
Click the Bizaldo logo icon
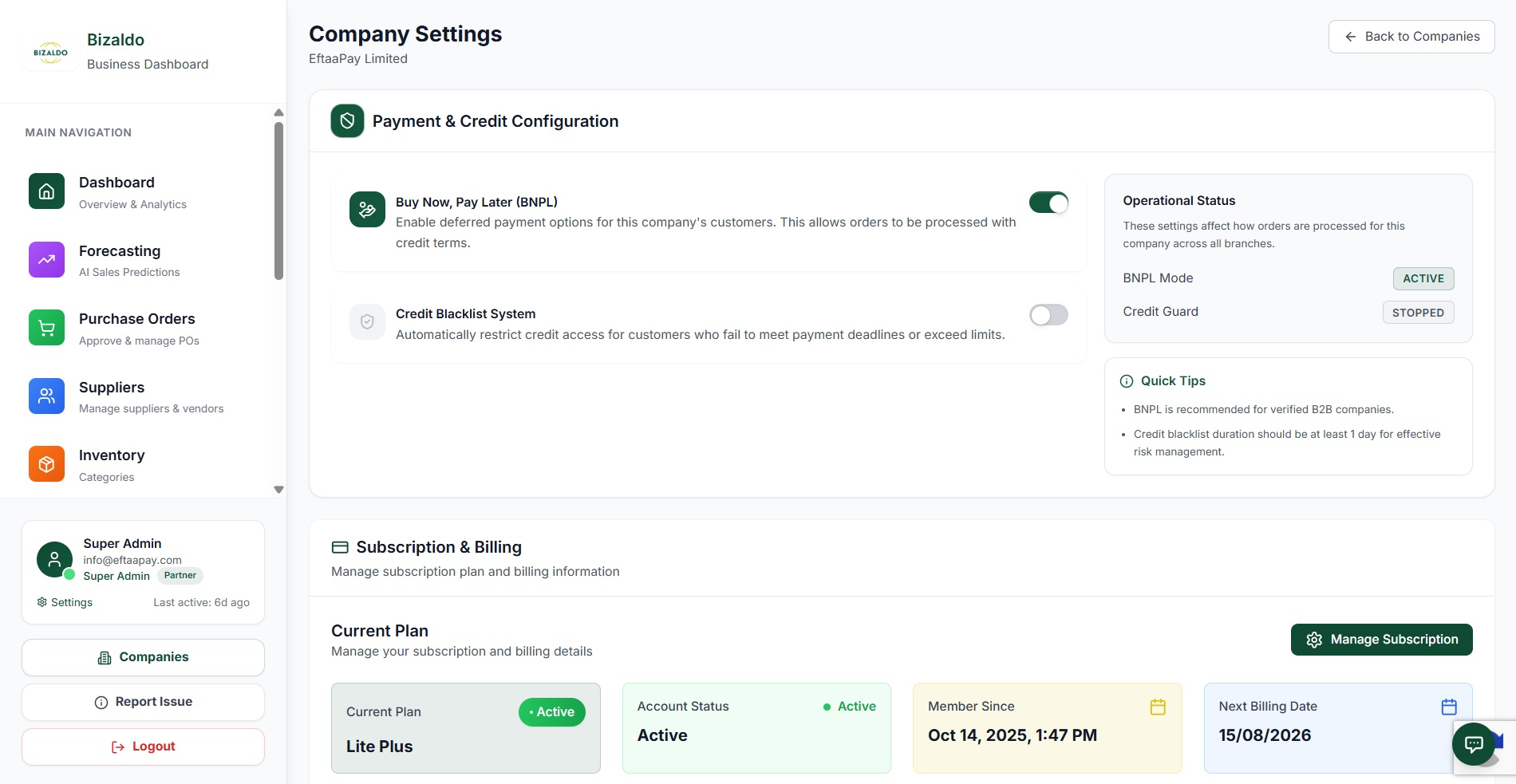point(50,53)
